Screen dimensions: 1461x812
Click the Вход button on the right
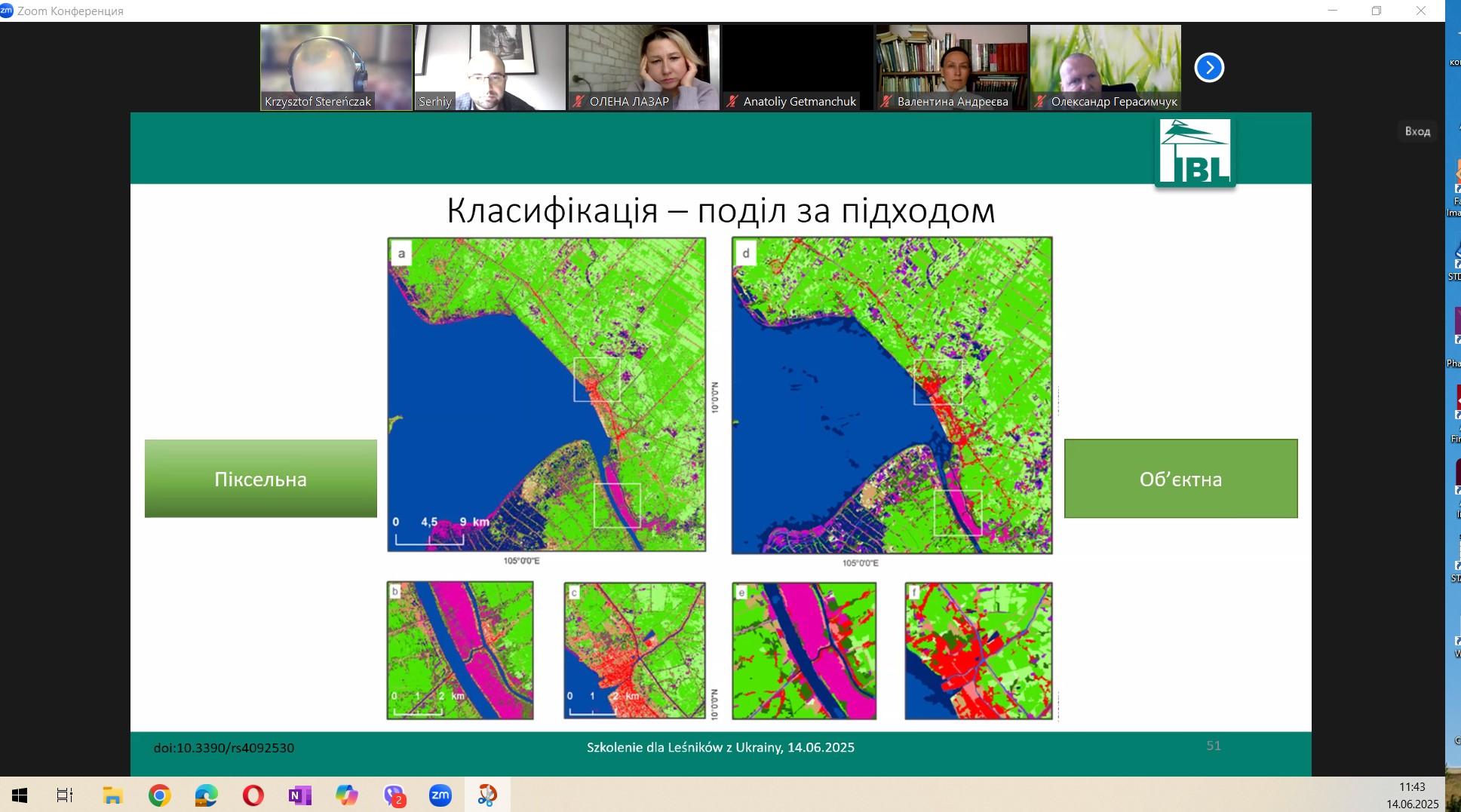click(1416, 131)
